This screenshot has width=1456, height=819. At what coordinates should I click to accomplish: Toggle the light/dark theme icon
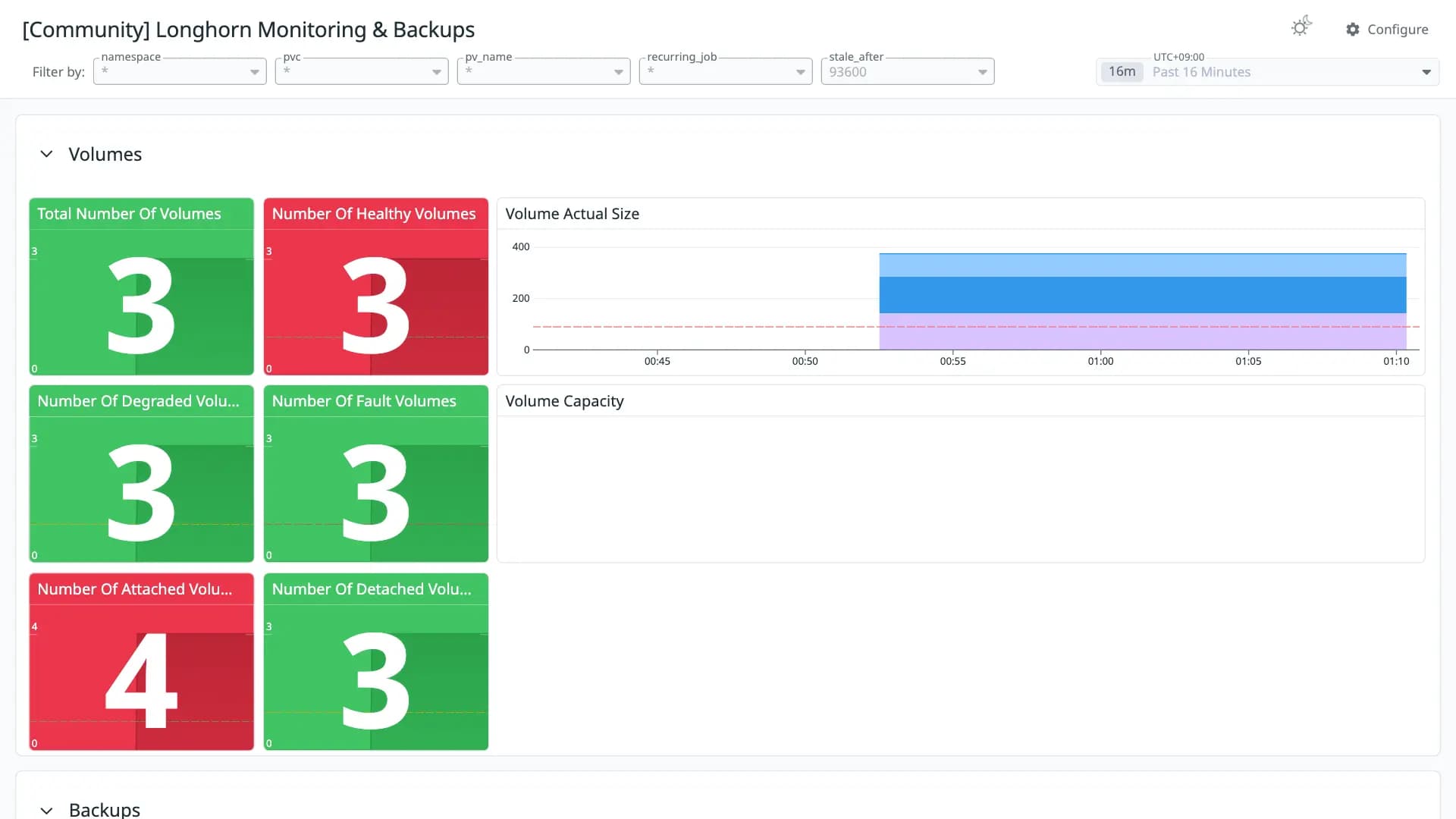[x=1301, y=27]
